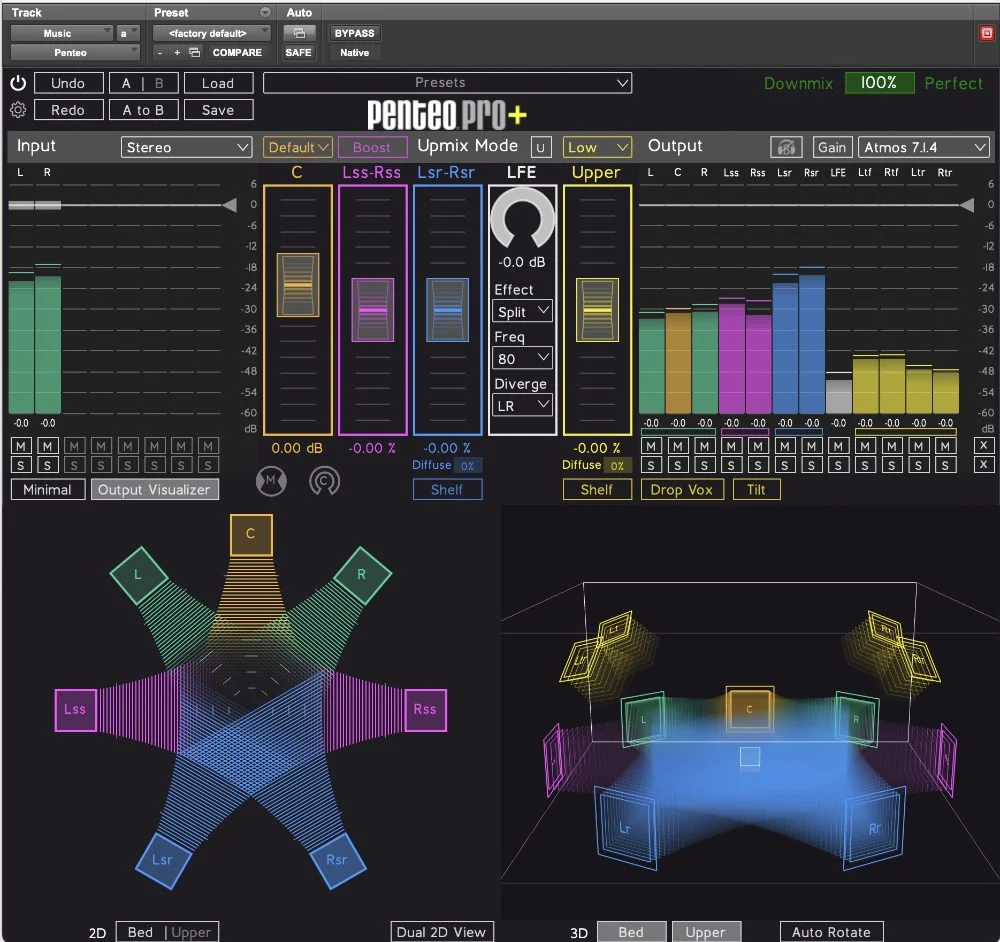Toggle the BYPASS button

[x=355, y=33]
